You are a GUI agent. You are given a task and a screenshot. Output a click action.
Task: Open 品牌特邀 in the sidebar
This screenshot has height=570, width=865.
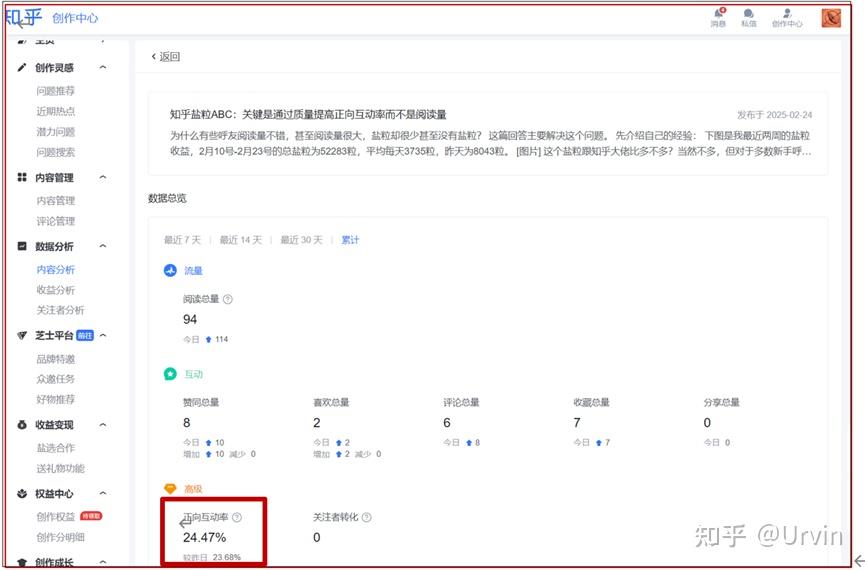click(x=56, y=359)
